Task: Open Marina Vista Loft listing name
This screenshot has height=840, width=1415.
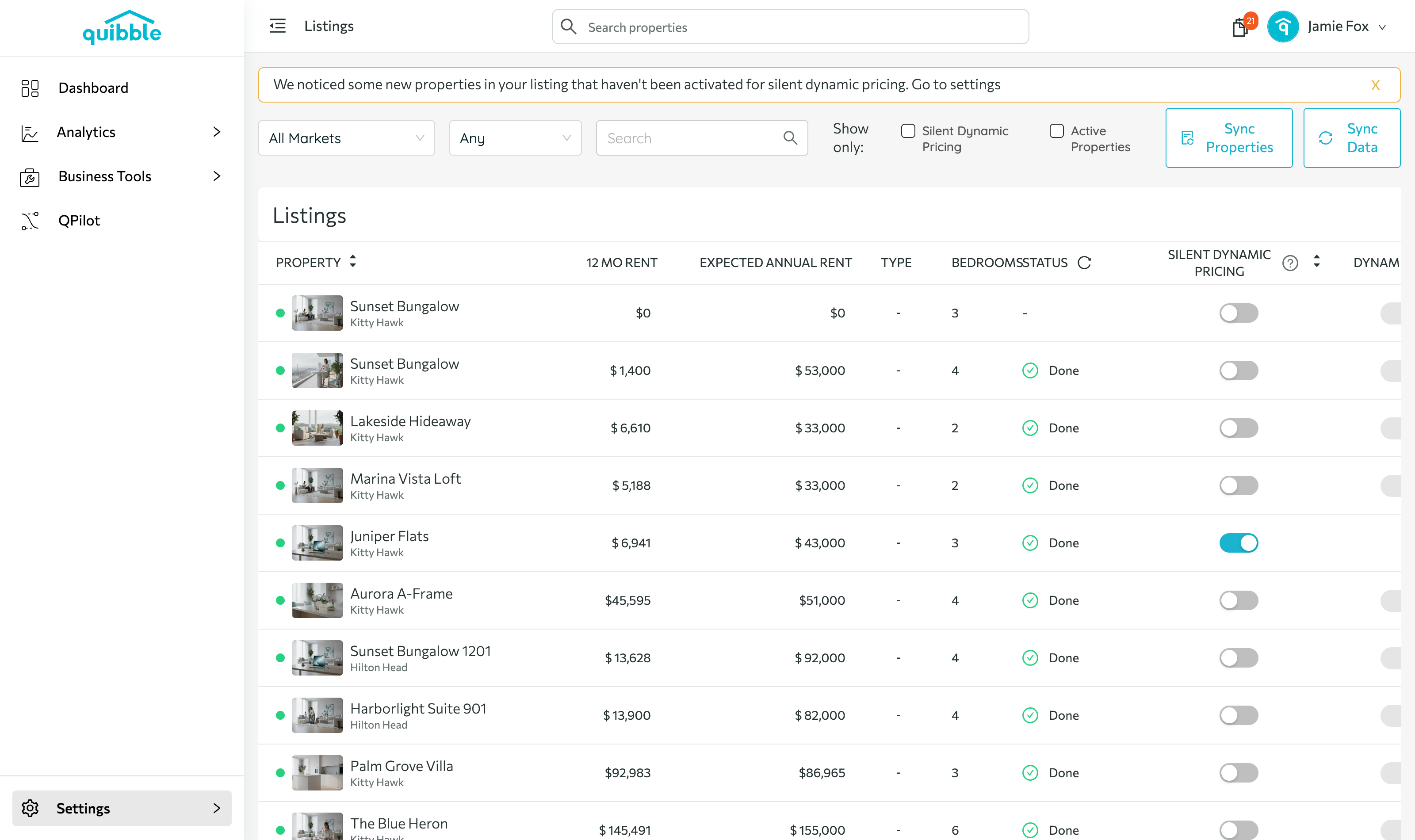Action: pos(405,478)
